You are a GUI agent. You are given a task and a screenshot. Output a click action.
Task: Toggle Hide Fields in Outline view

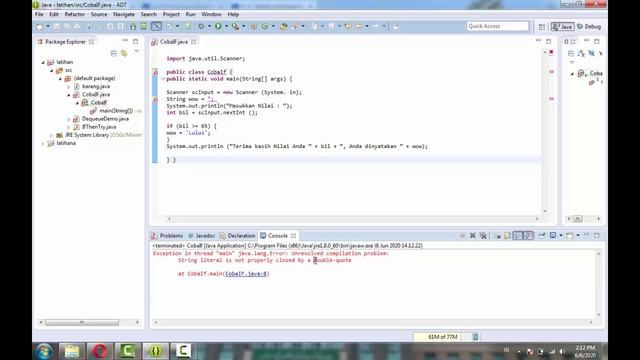click(591, 53)
